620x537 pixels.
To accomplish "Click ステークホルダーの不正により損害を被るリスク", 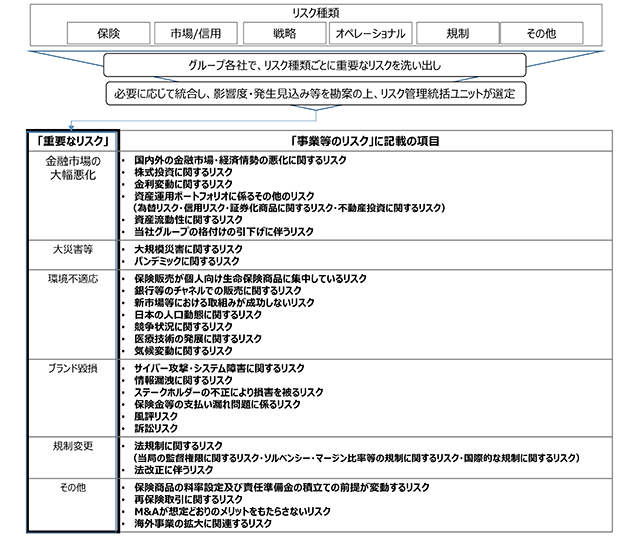I will [x=229, y=392].
